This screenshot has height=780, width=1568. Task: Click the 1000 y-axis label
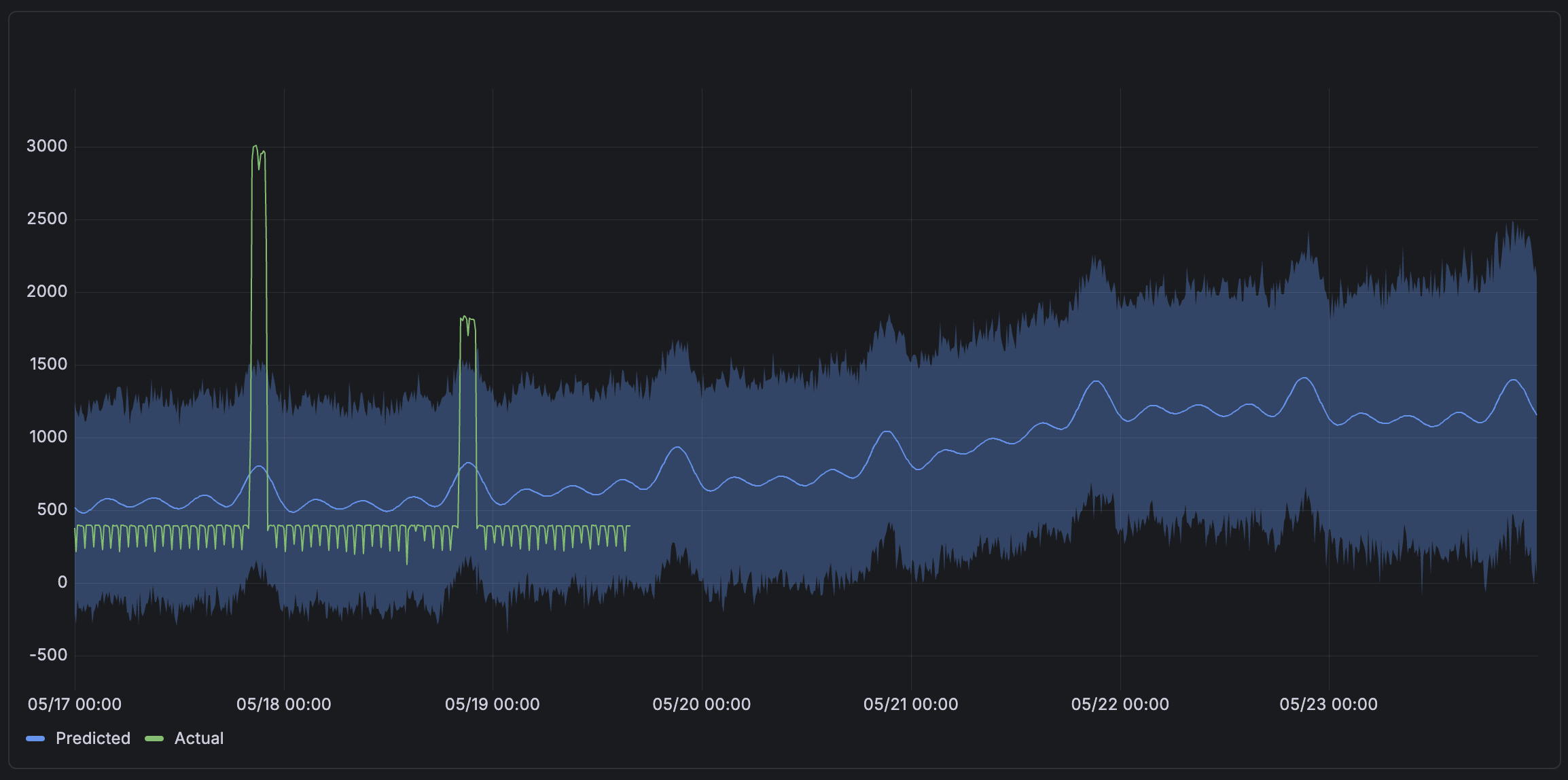coord(48,437)
